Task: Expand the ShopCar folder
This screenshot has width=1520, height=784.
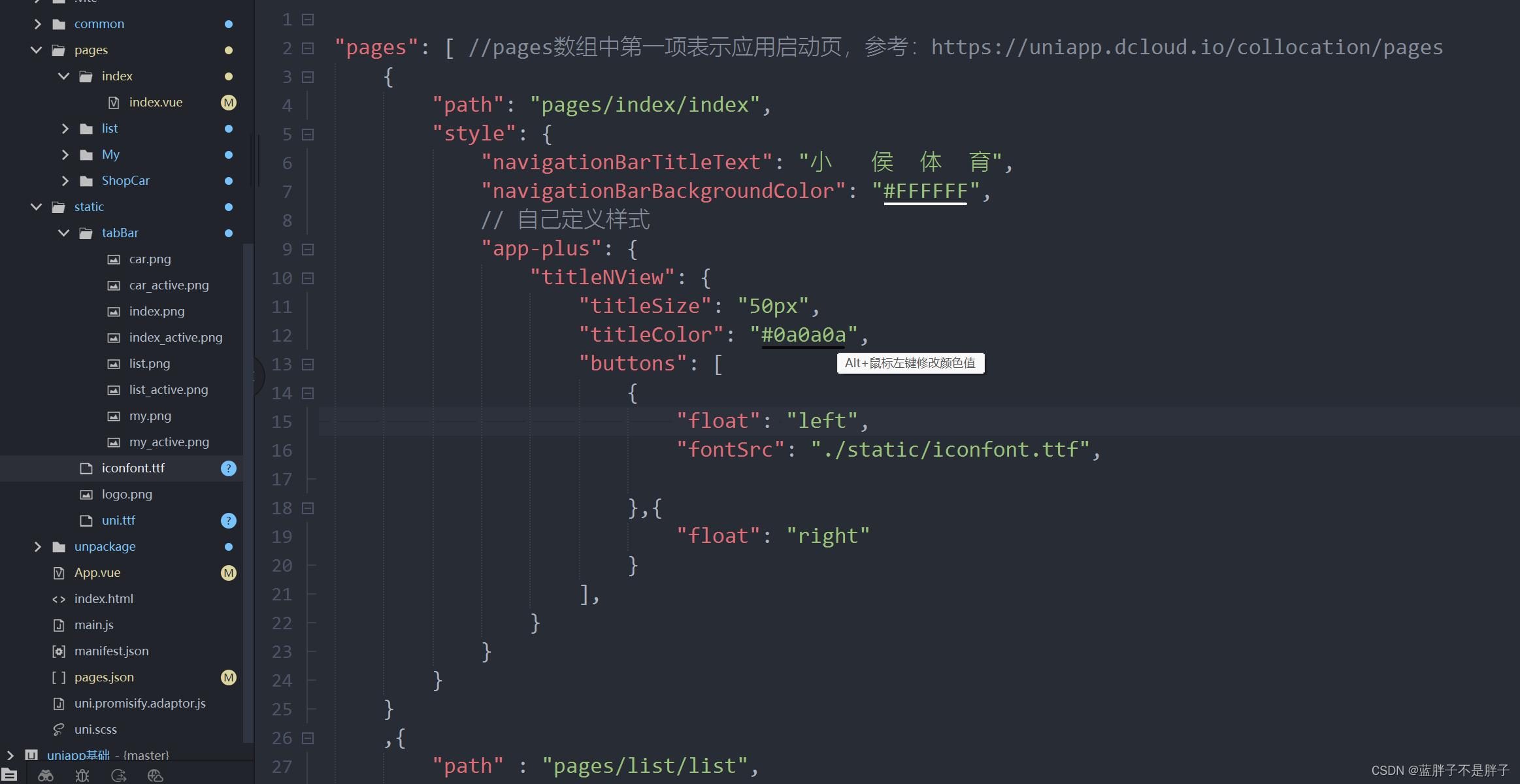Action: pos(65,181)
